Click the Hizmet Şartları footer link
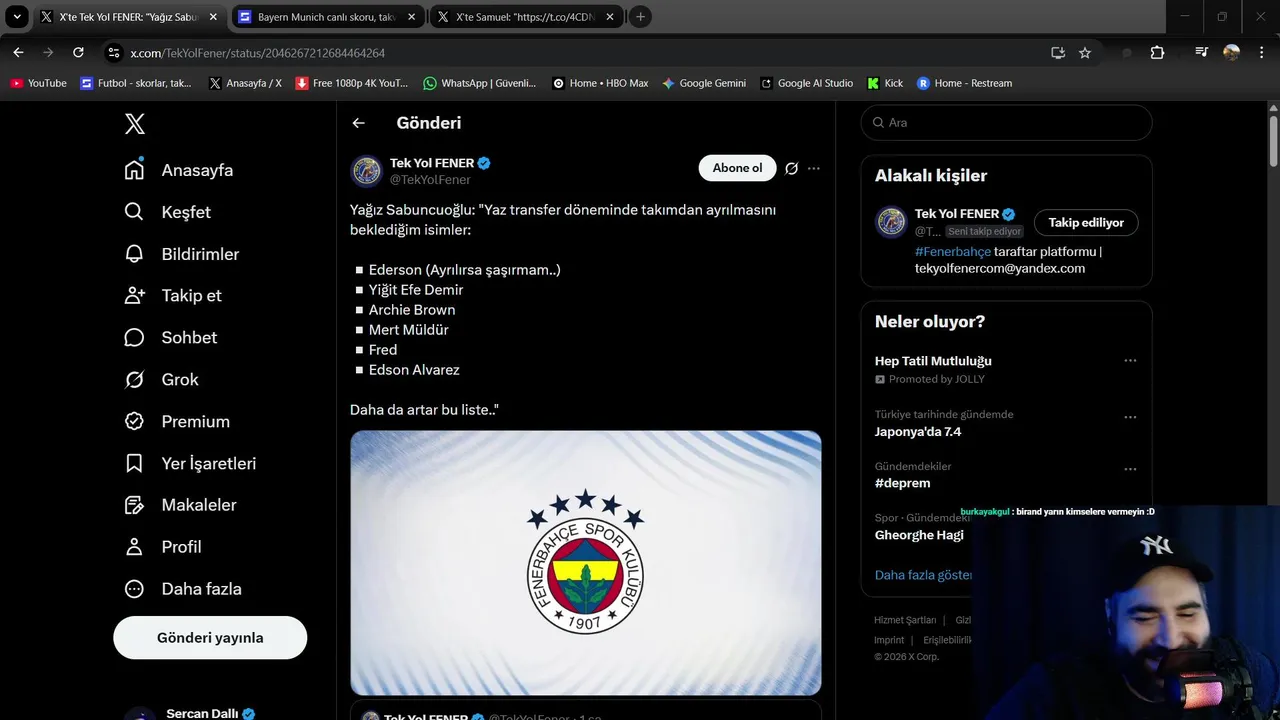This screenshot has width=1280, height=720. click(905, 620)
